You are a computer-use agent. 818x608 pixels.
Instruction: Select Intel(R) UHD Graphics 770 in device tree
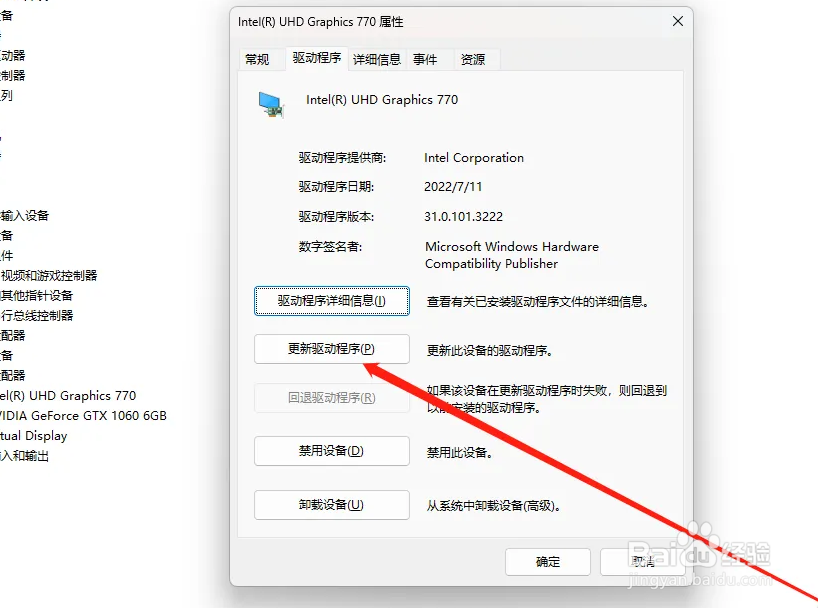(68, 396)
